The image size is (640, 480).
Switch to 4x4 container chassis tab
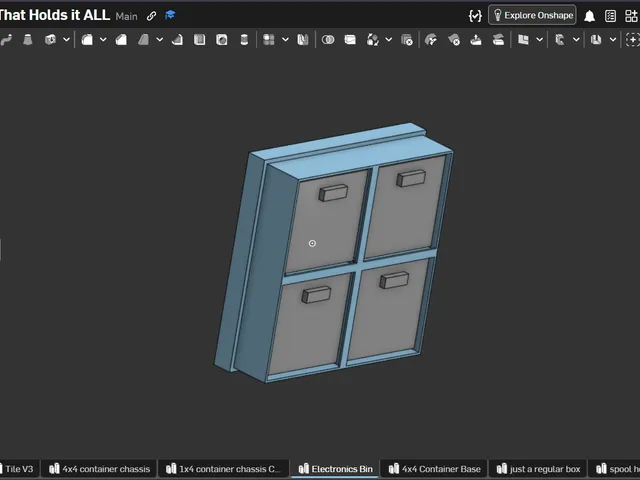coord(99,469)
